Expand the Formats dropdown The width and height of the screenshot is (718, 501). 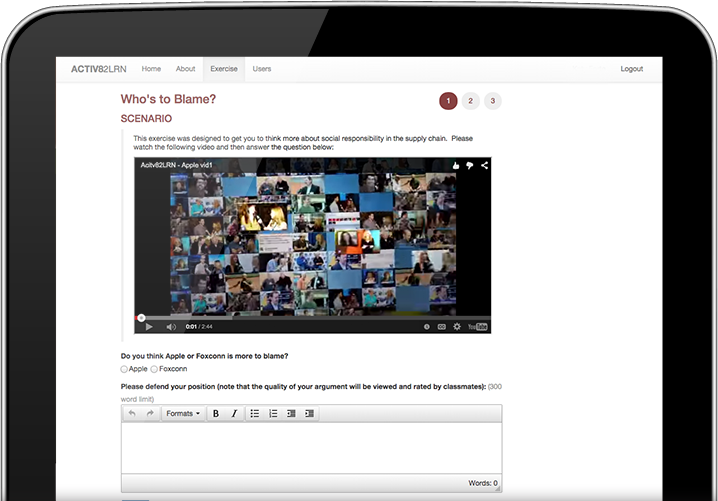click(183, 413)
